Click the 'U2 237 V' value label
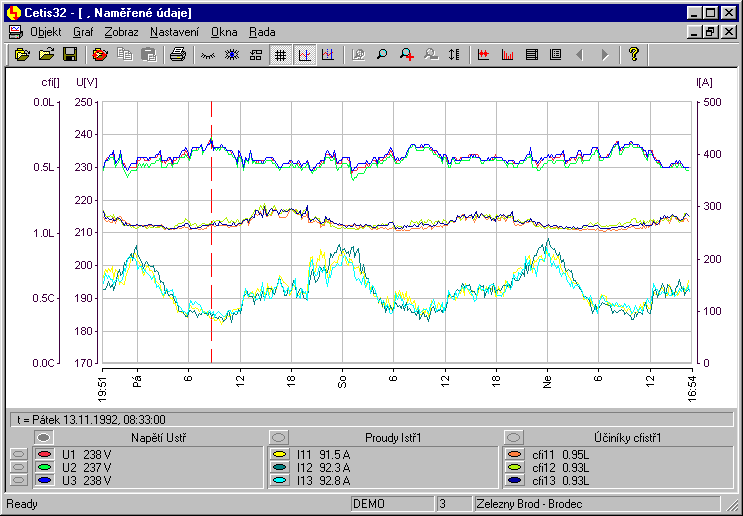The image size is (743, 516). pos(87,468)
